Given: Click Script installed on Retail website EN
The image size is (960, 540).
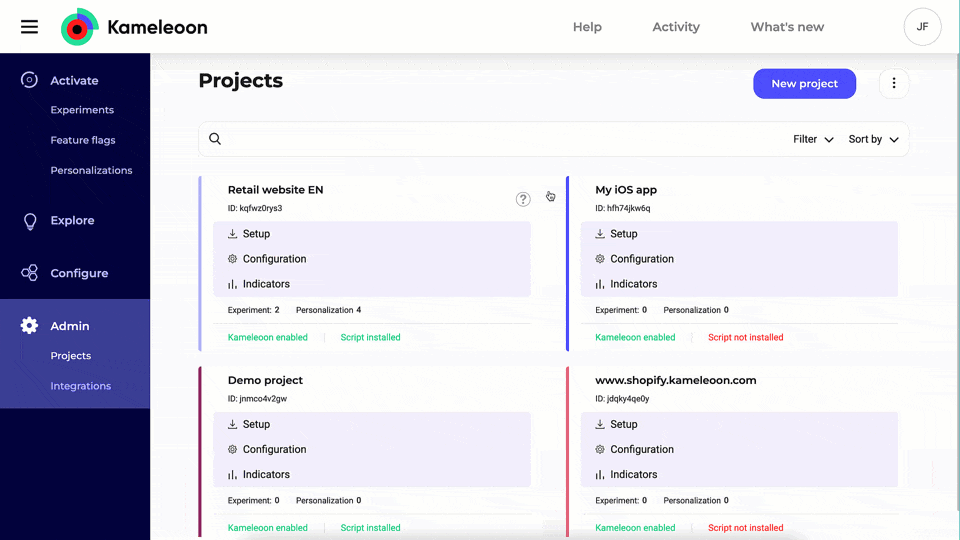Looking at the screenshot, I should [x=370, y=337].
